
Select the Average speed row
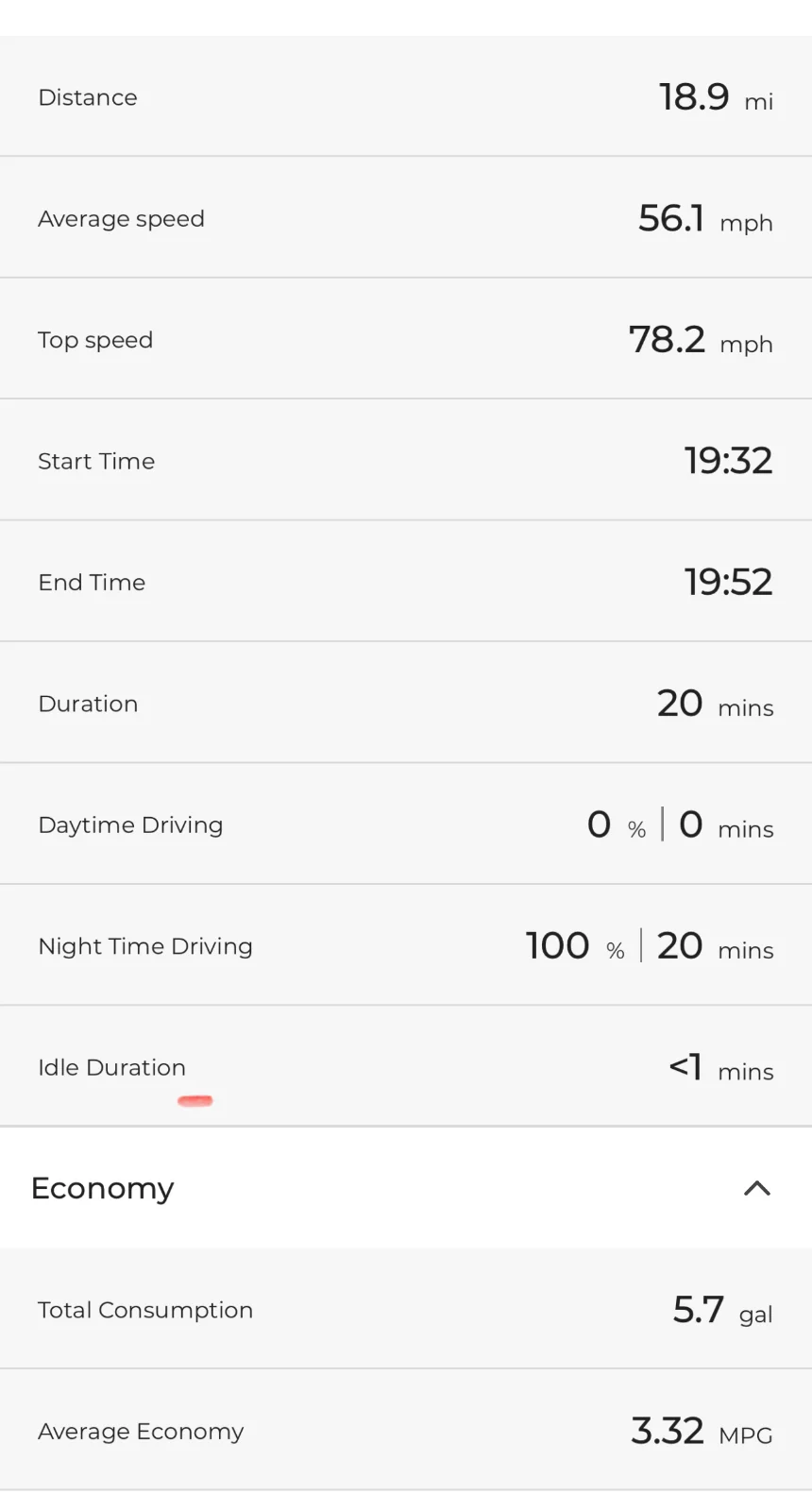[406, 217]
